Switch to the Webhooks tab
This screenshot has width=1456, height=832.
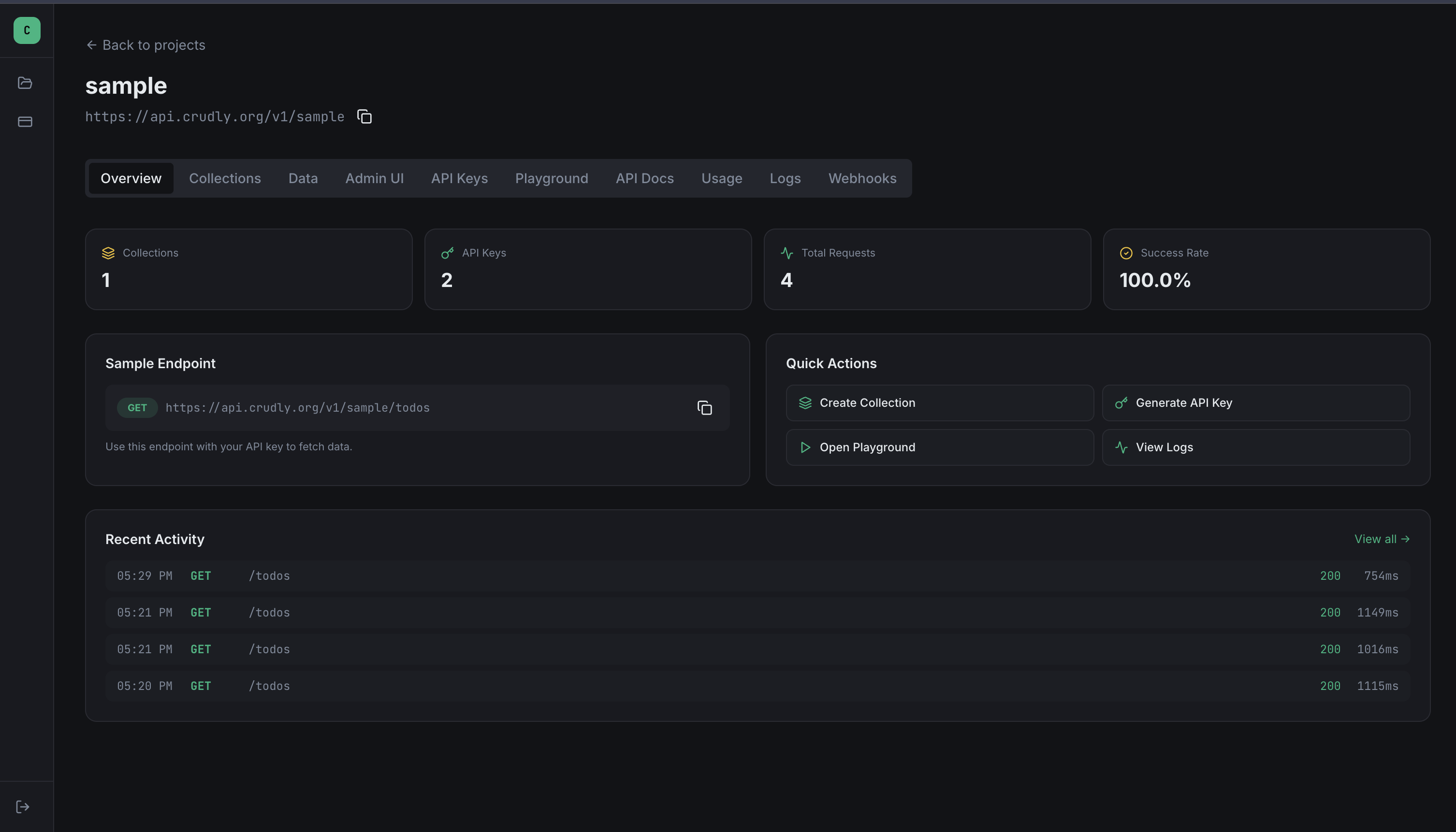[862, 178]
